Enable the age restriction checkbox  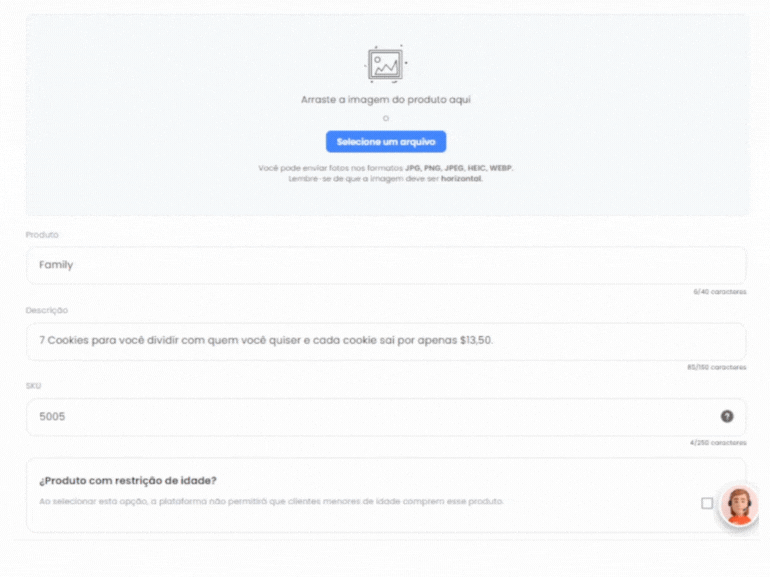click(x=707, y=503)
